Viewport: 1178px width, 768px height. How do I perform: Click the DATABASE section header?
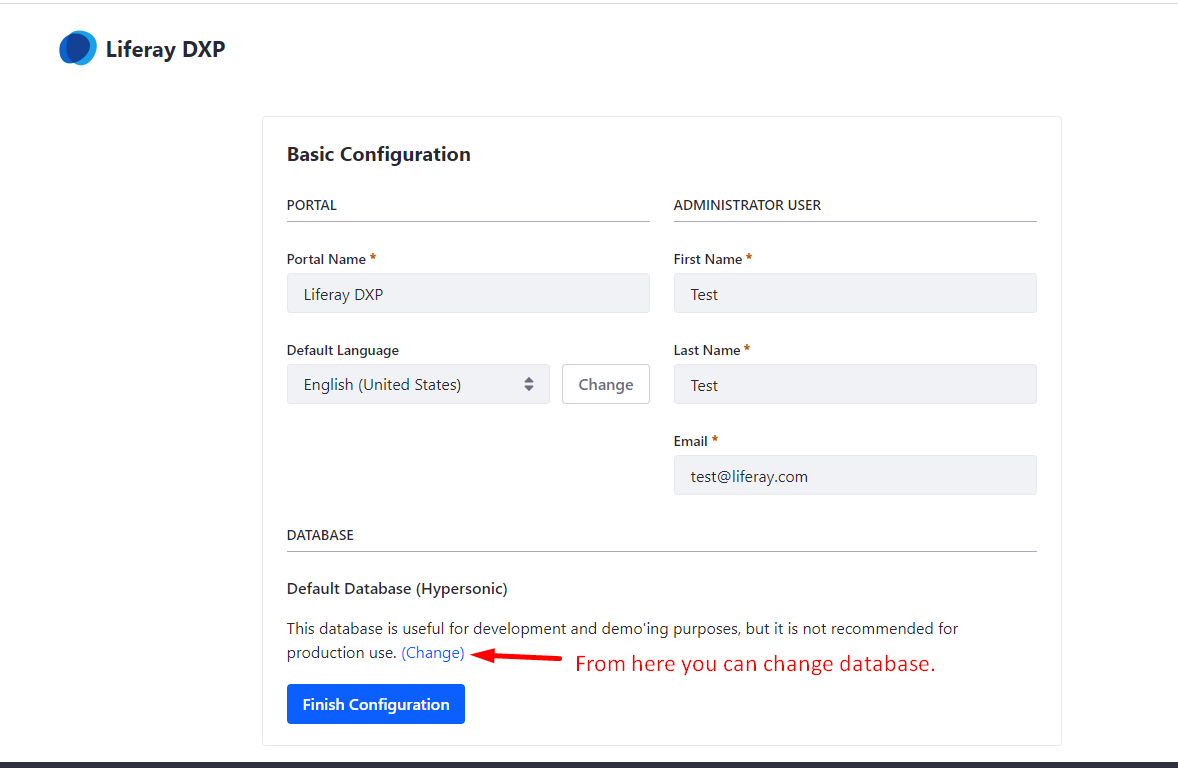pos(320,535)
